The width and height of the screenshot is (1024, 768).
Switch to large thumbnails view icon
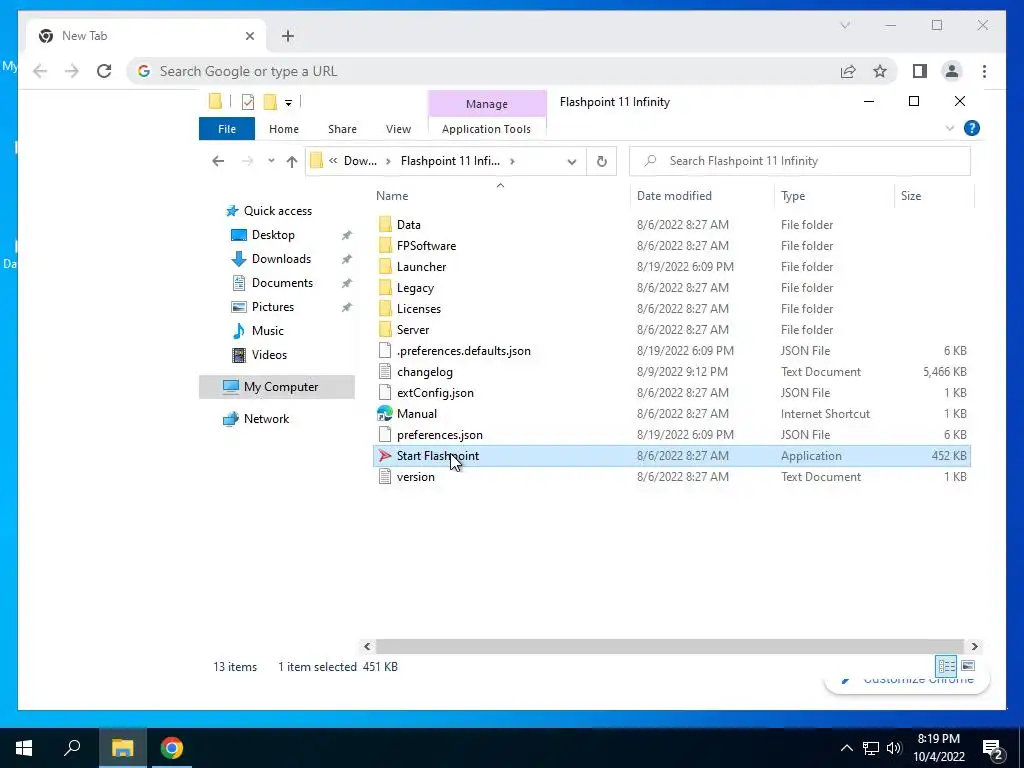pos(968,666)
